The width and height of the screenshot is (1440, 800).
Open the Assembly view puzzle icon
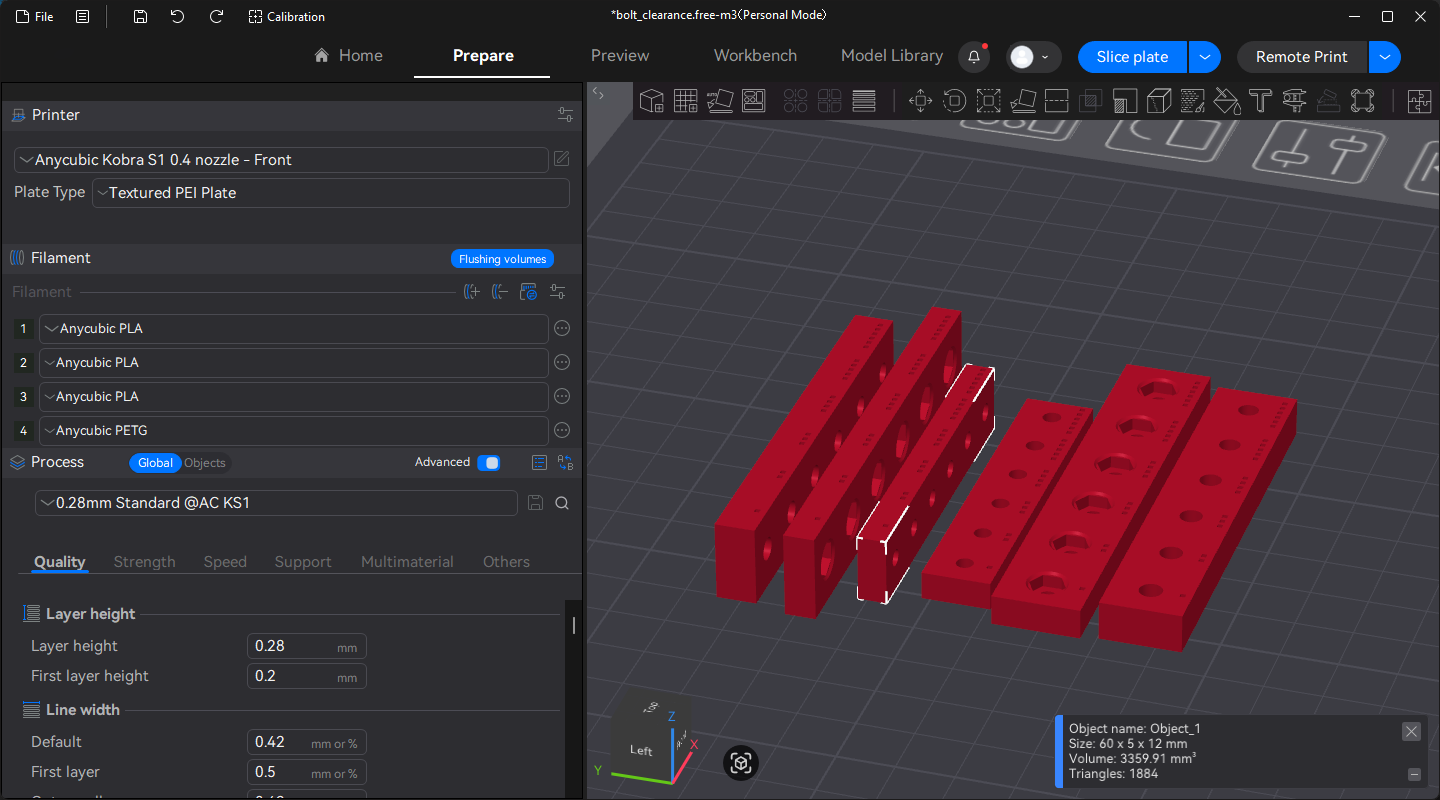click(x=1419, y=100)
